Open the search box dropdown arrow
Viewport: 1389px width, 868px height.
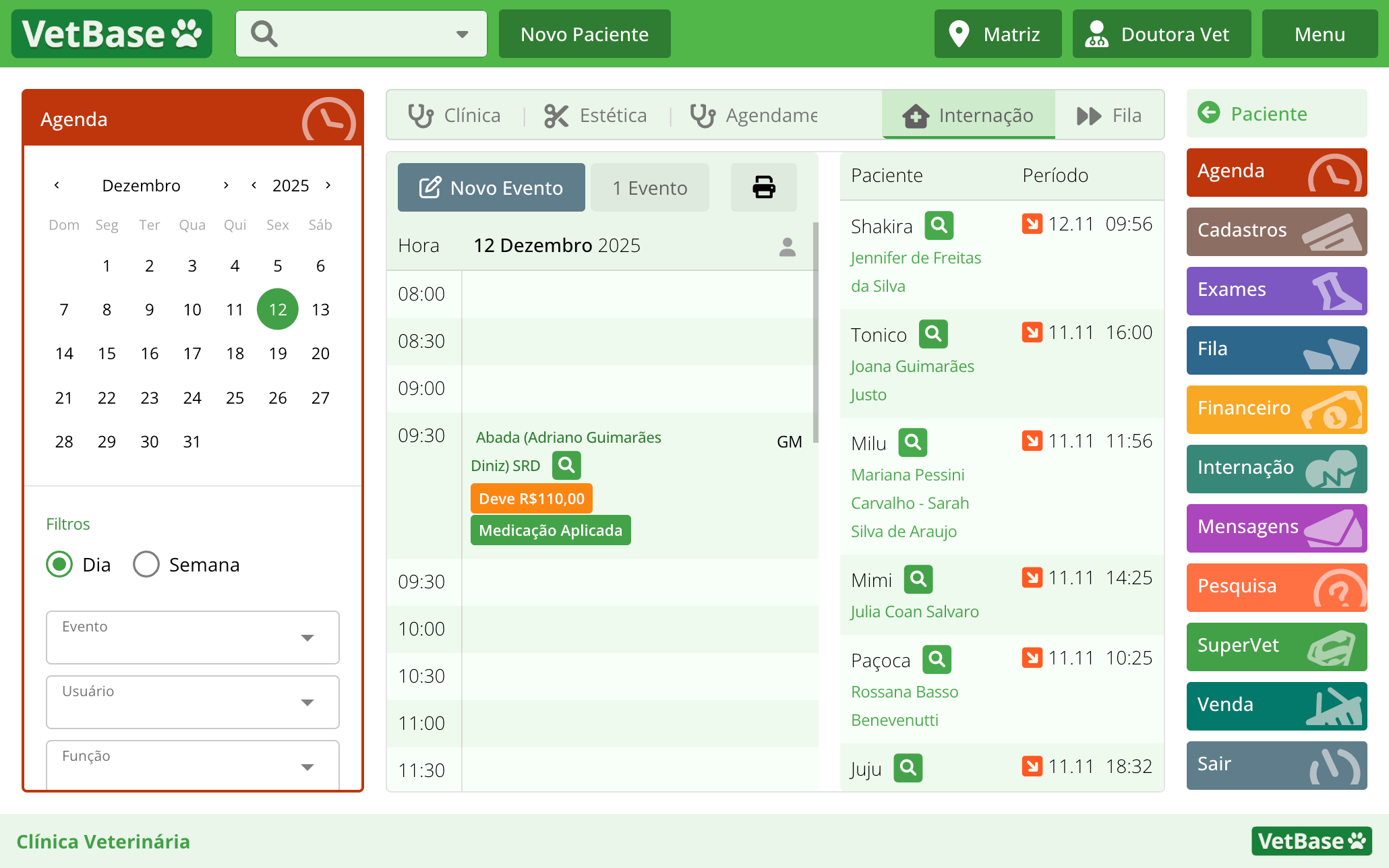462,34
